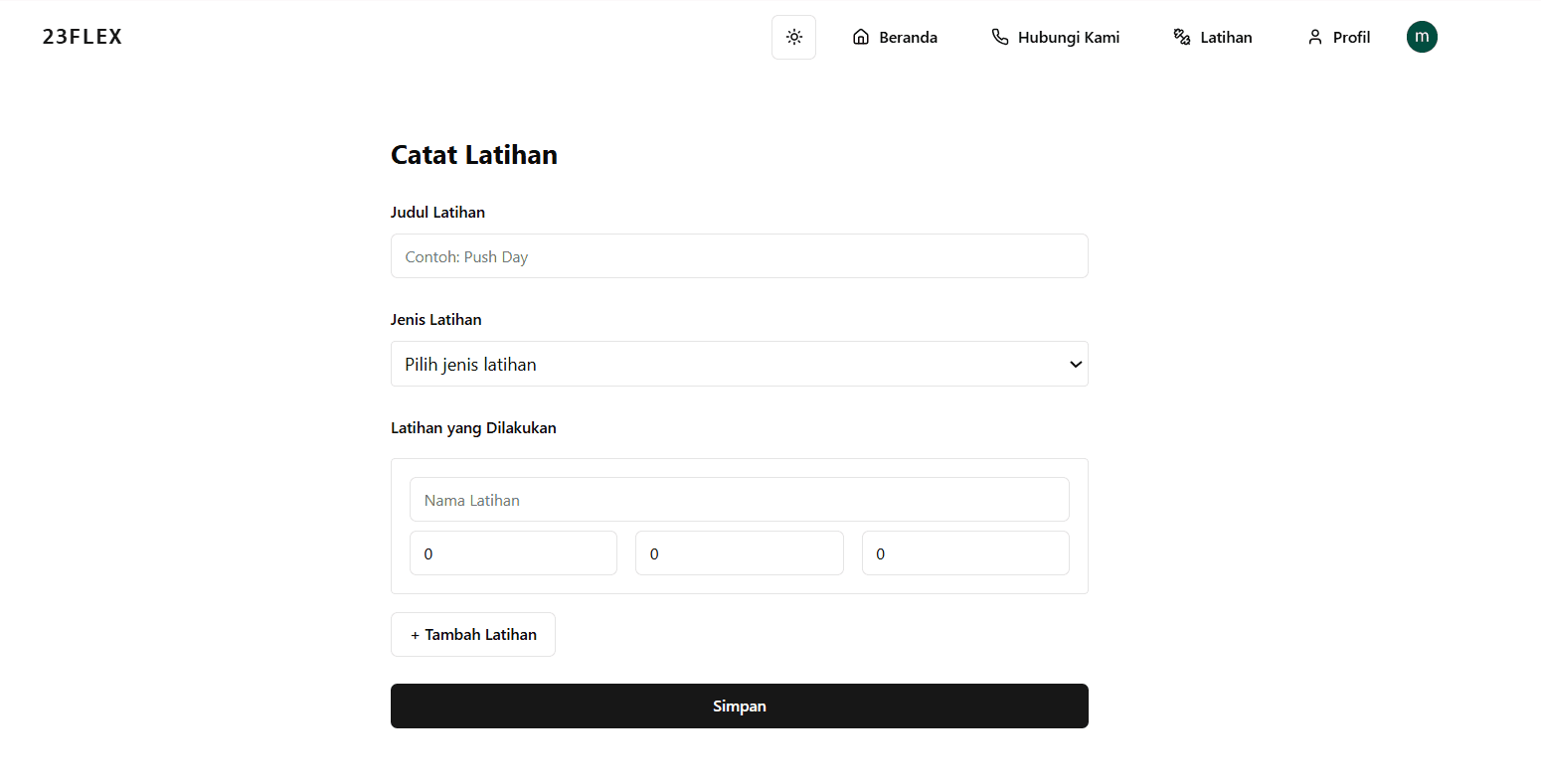Click the first numeric field under Nama Latihan
Viewport: 1541px width, 784px height.
click(513, 553)
